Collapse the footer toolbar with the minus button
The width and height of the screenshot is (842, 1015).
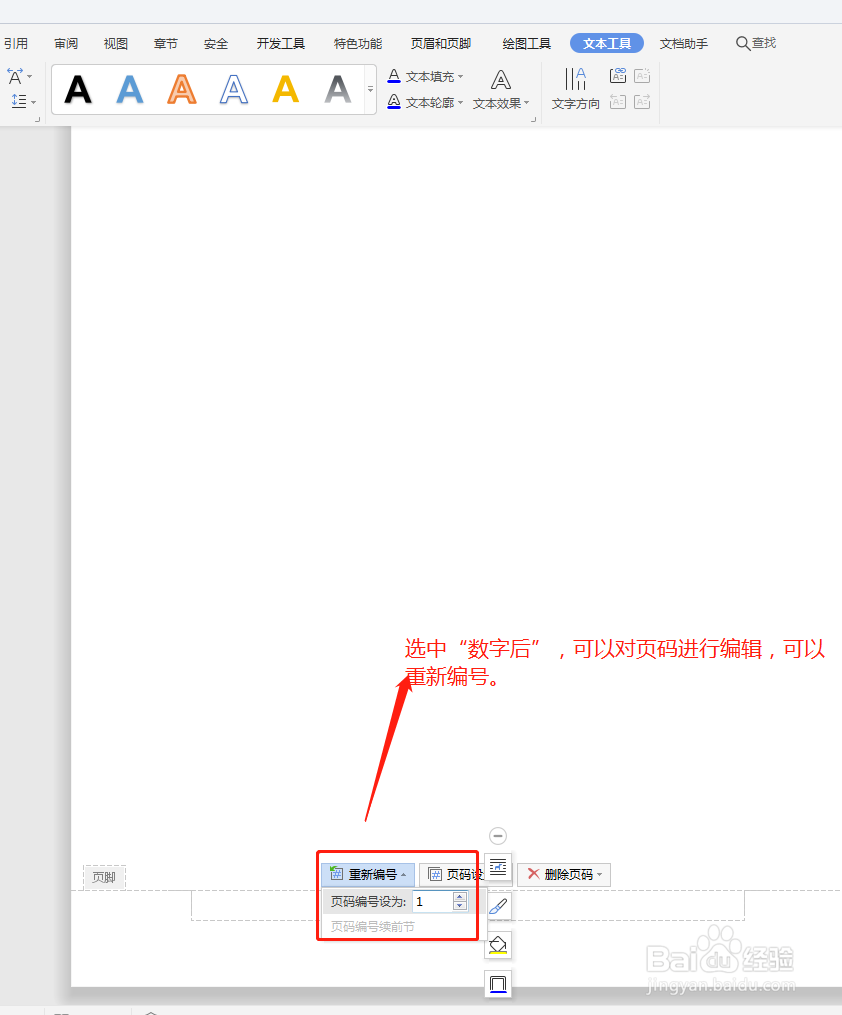(498, 836)
